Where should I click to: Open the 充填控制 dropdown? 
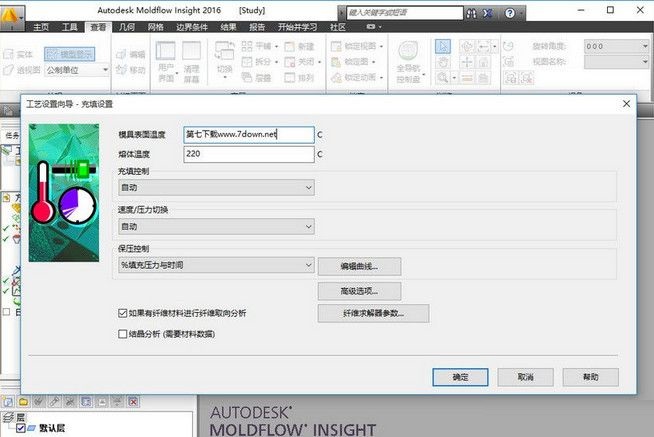pyautogui.click(x=216, y=188)
